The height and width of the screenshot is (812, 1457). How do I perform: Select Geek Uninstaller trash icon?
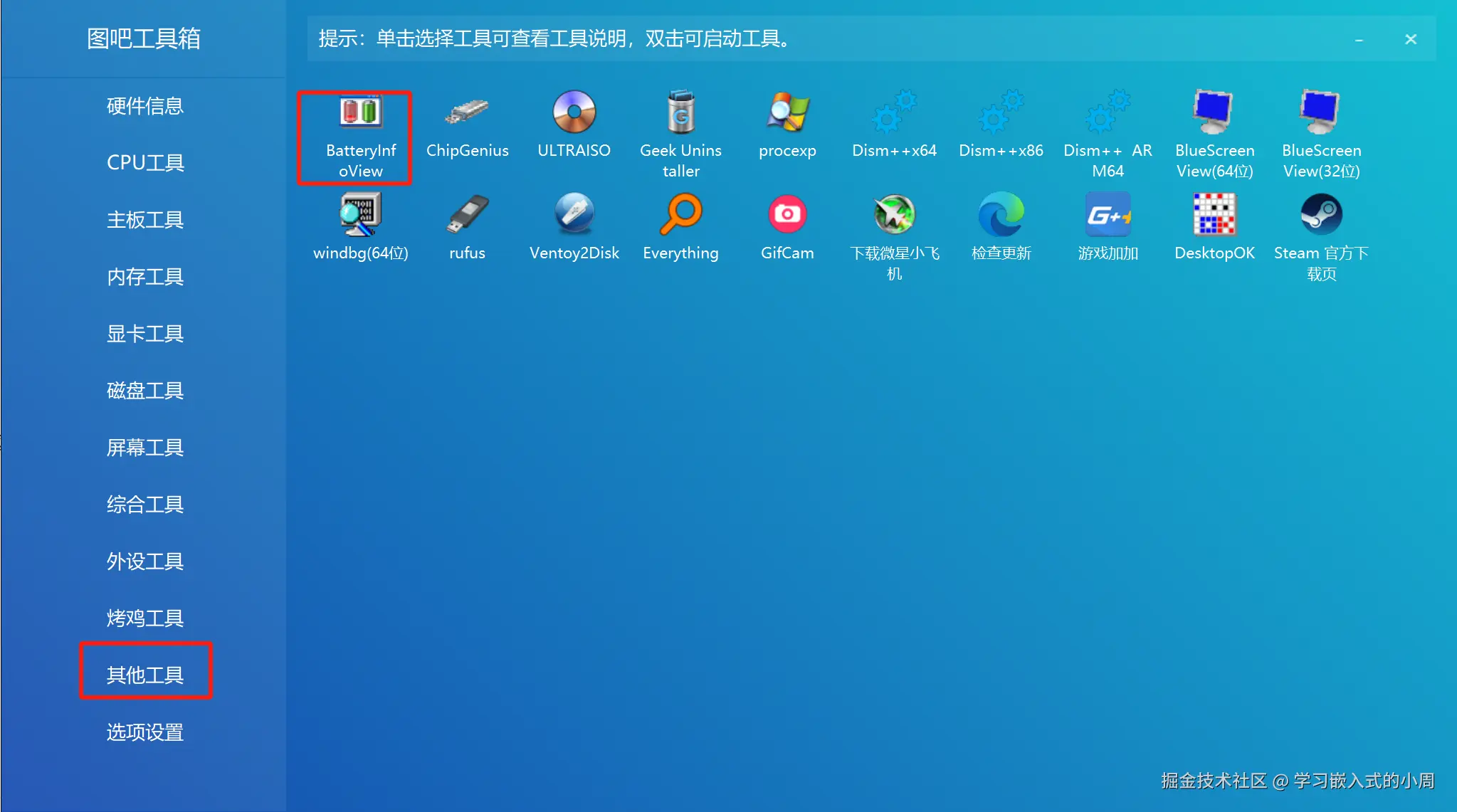680,112
